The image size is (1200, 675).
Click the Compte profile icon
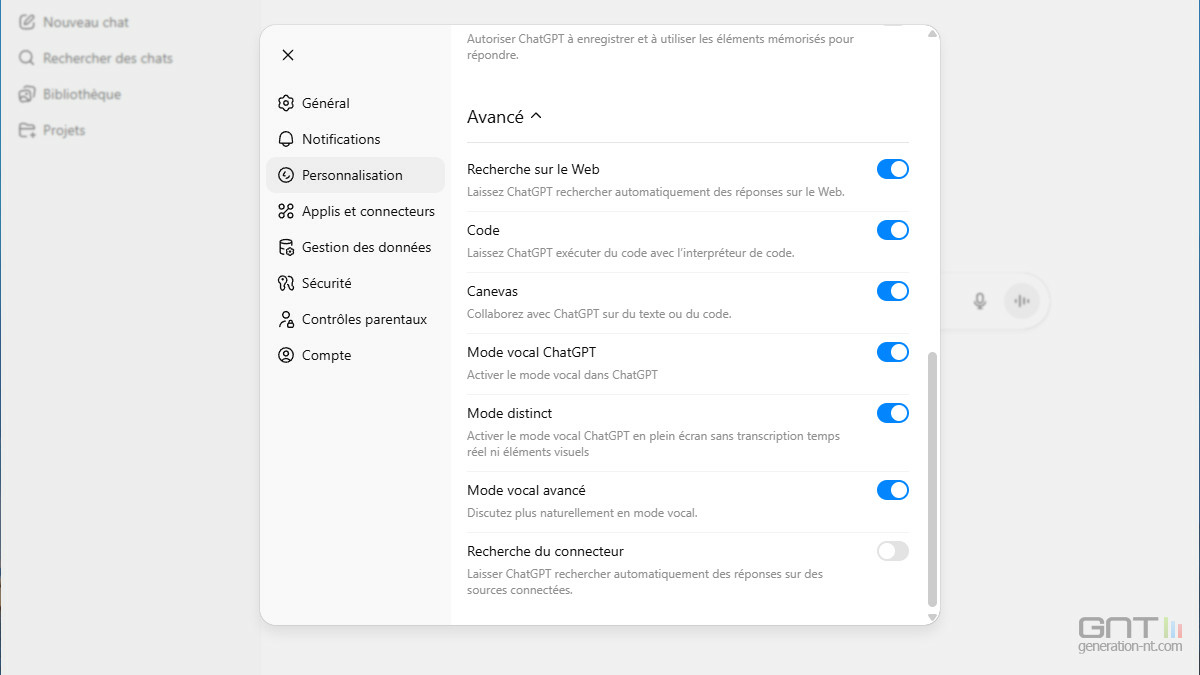click(x=286, y=355)
